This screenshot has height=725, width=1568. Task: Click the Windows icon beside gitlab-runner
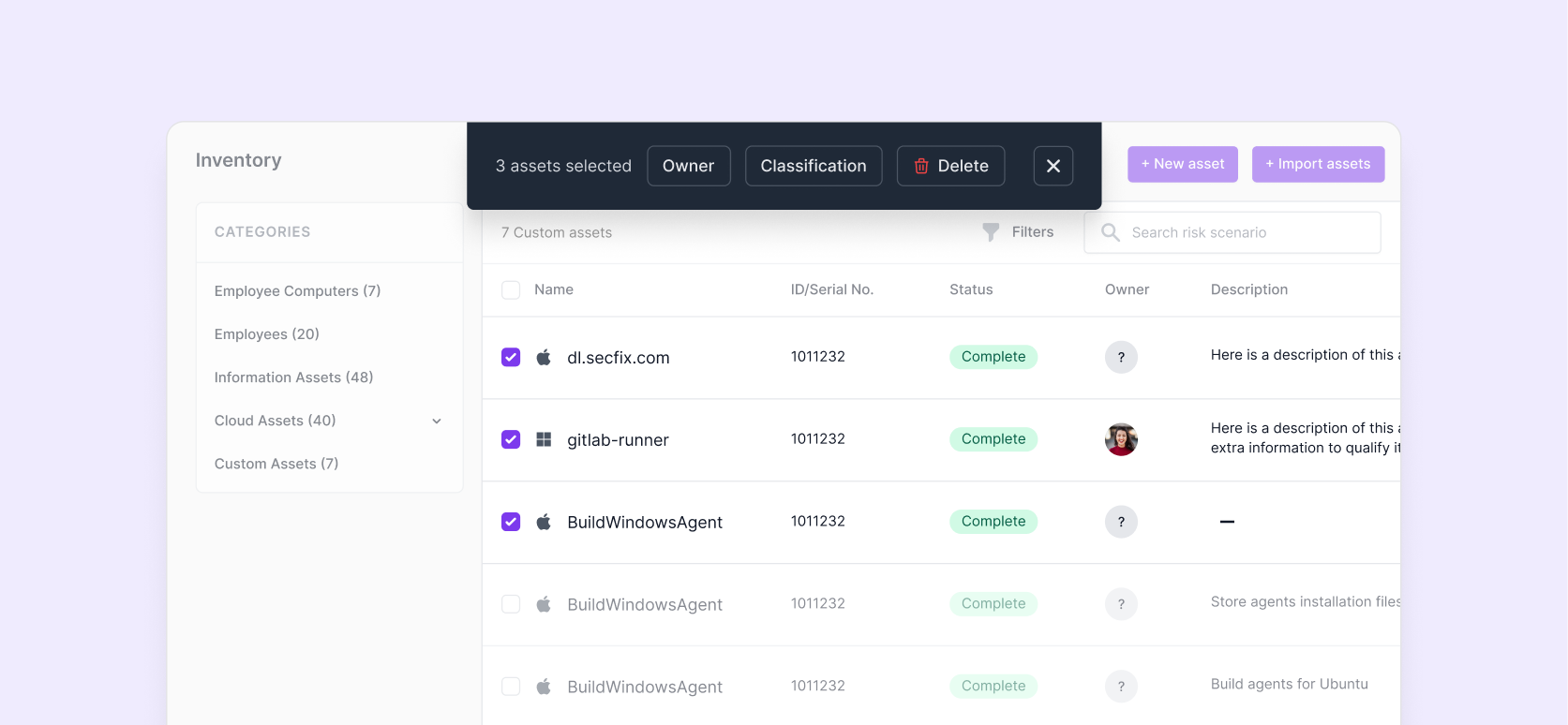544,439
